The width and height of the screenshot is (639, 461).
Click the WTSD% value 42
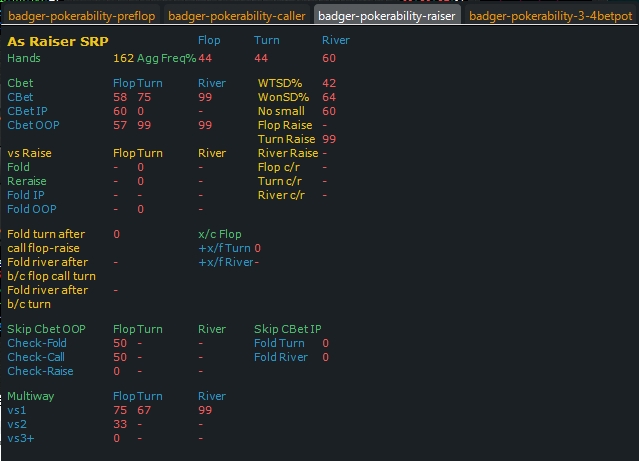329,83
